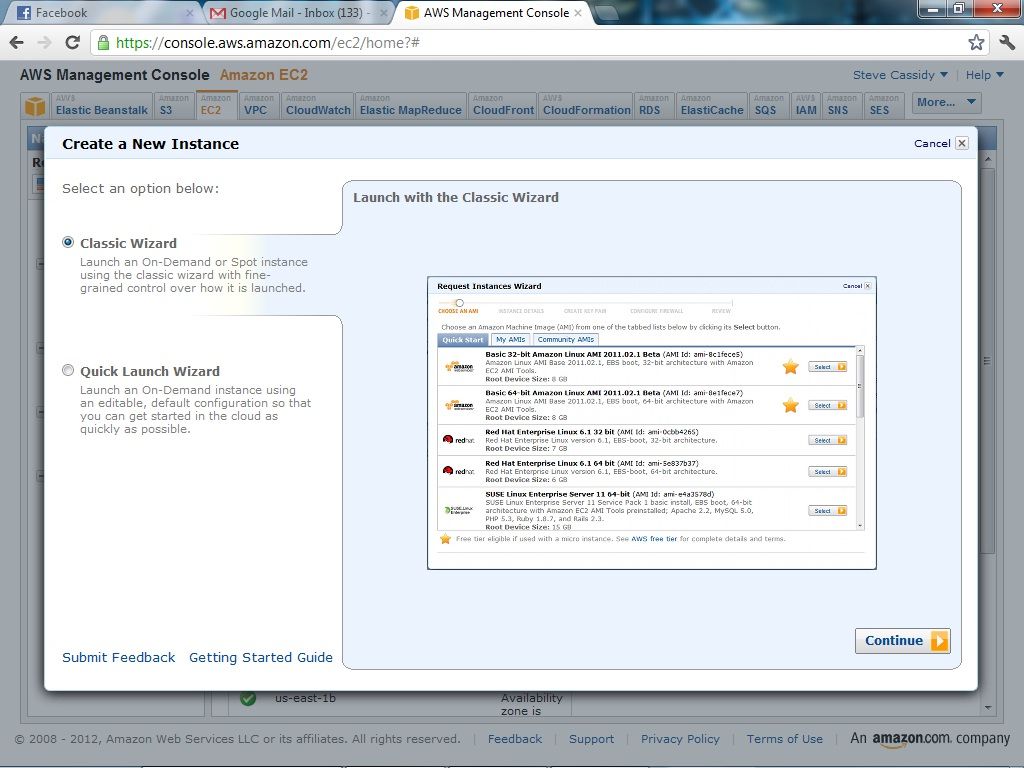1024x768 pixels.
Task: Switch to the ElastiCache tab
Action: [x=712, y=106]
